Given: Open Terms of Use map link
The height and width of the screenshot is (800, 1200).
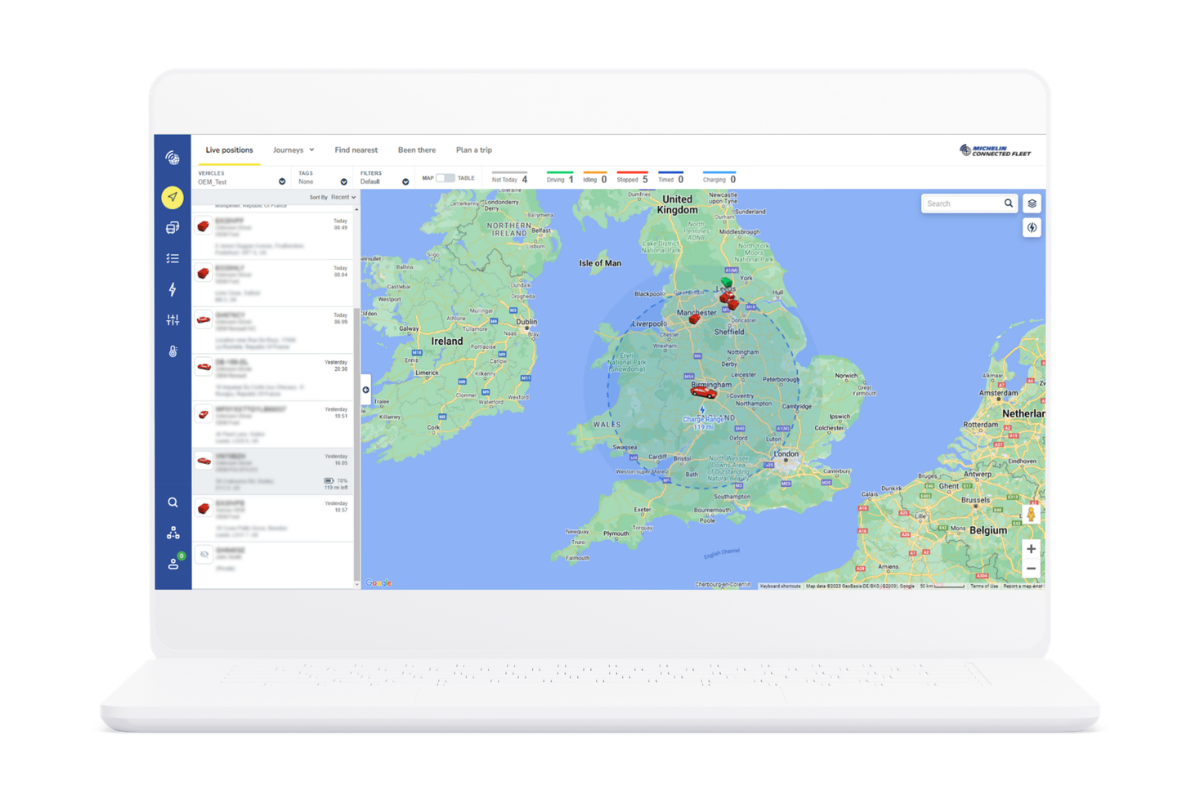Looking at the screenshot, I should [984, 586].
